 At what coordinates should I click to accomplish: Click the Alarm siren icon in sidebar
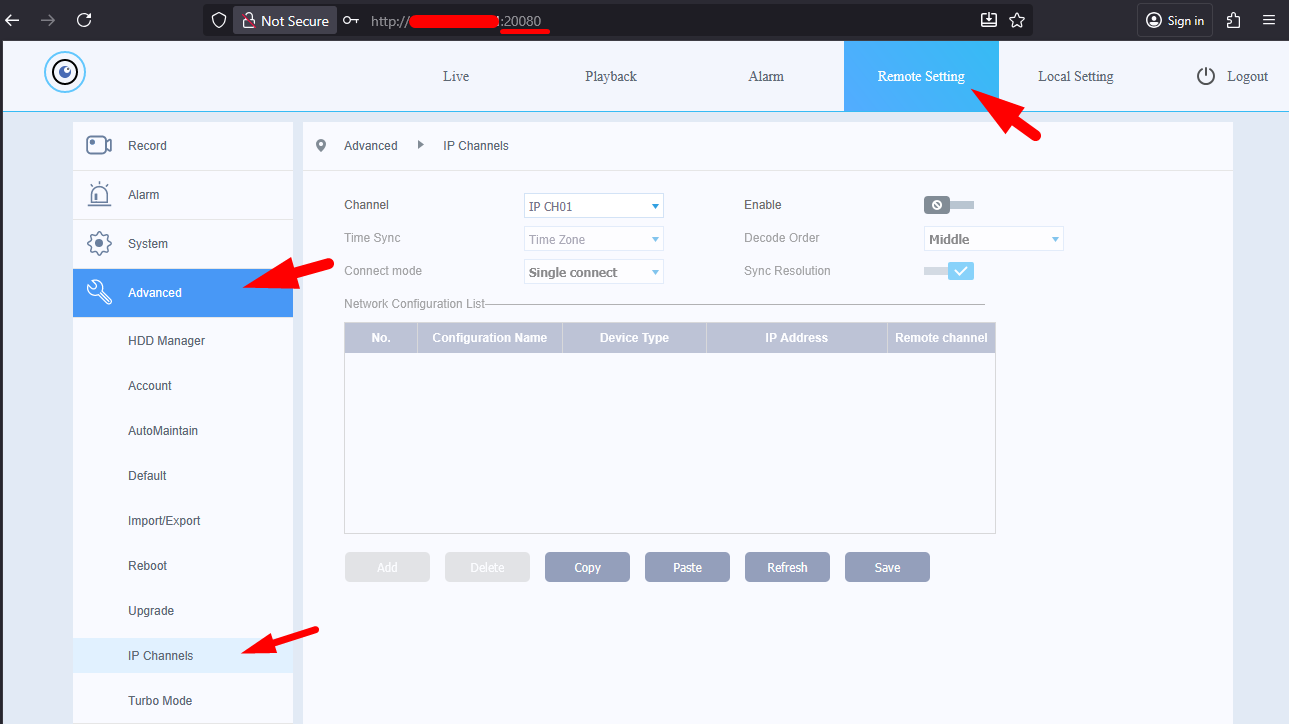click(99, 194)
